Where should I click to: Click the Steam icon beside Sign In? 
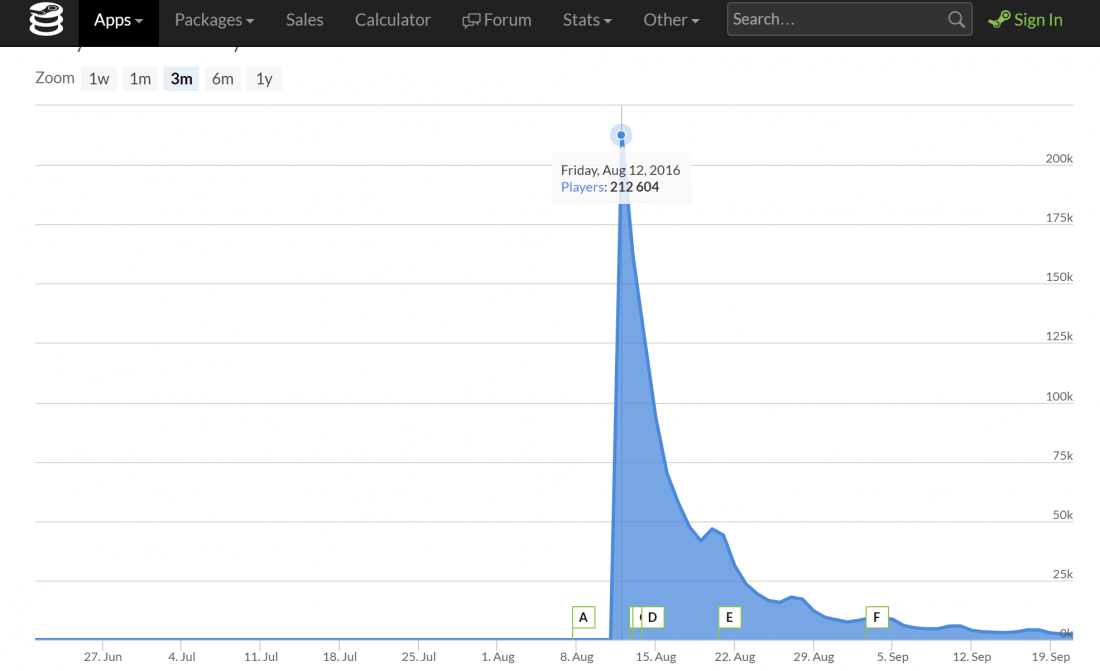pos(998,20)
